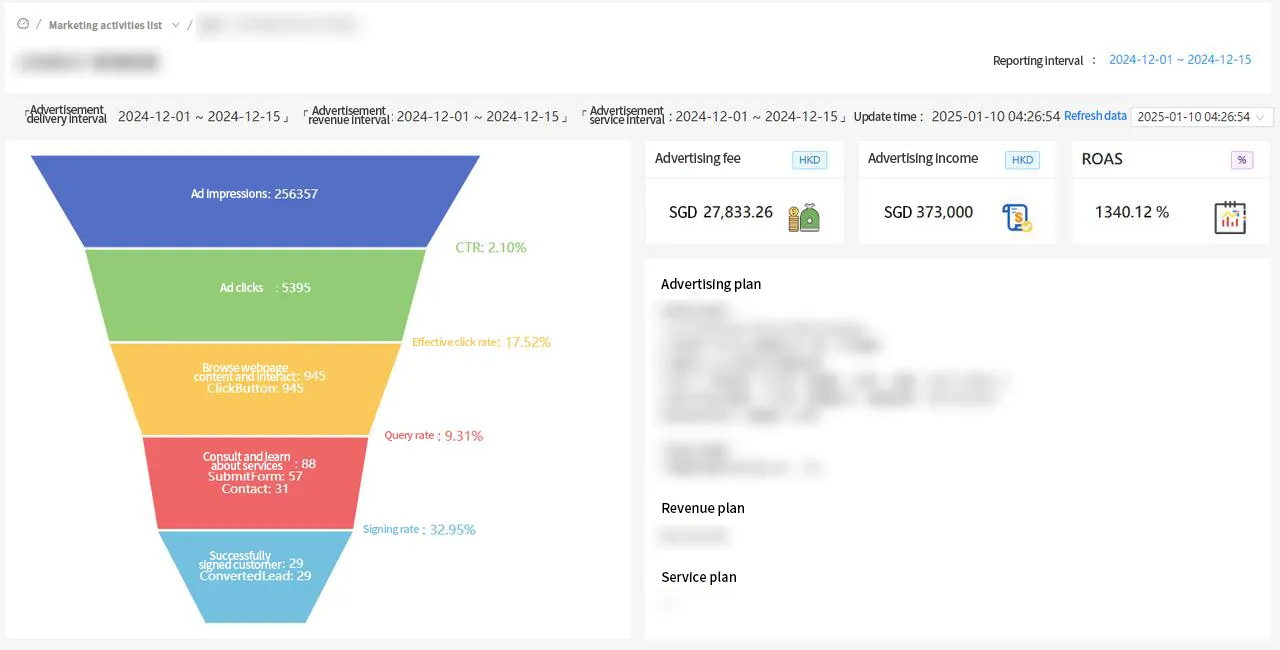Click the Query rate 9.31% label

tap(434, 436)
